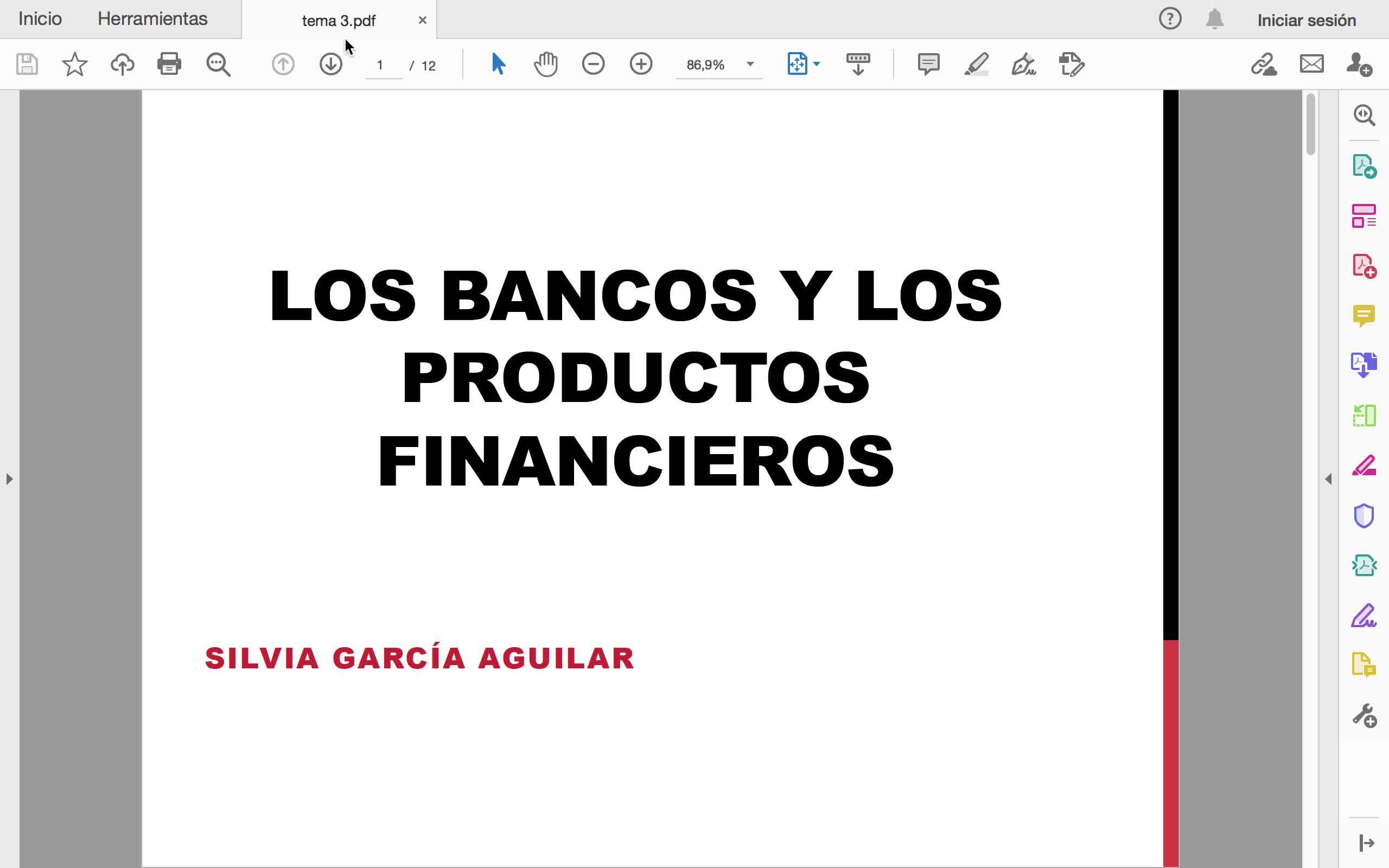Toggle the scrolling mode keyboard icon
The image size is (1389, 868).
[858, 65]
